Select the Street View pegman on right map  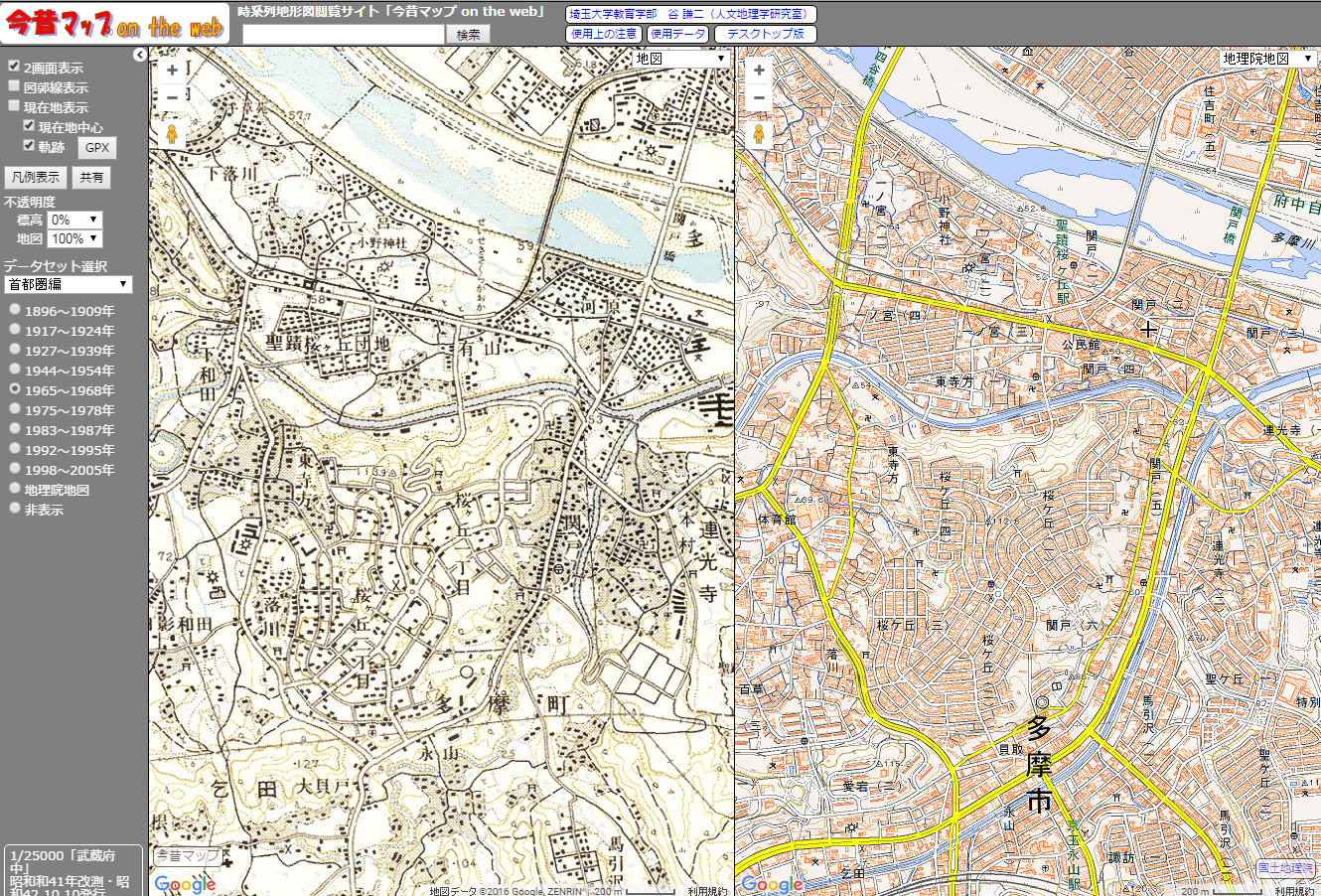pyautogui.click(x=759, y=135)
